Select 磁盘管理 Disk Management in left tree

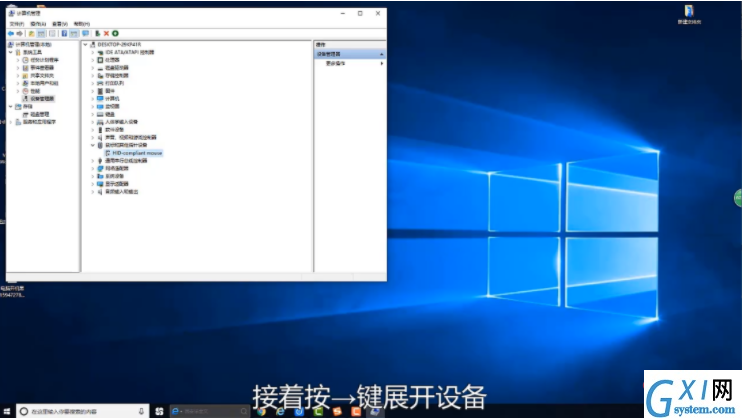pos(40,114)
